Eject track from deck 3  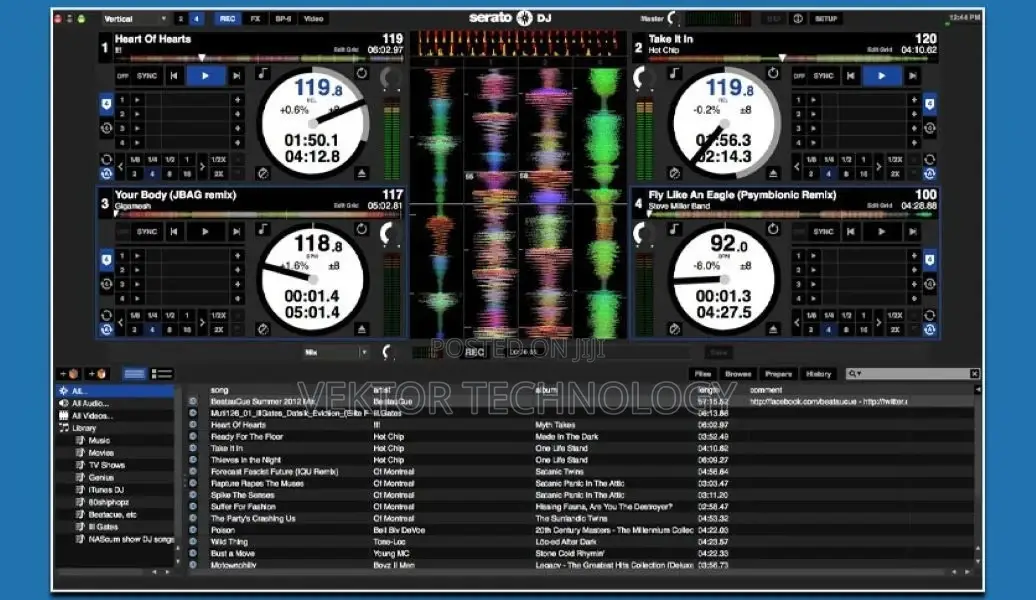point(361,329)
